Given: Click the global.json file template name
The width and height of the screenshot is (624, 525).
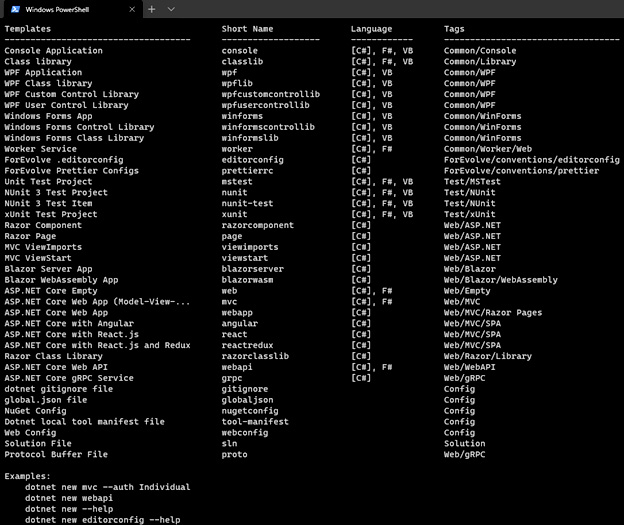Looking at the screenshot, I should click(x=46, y=400).
